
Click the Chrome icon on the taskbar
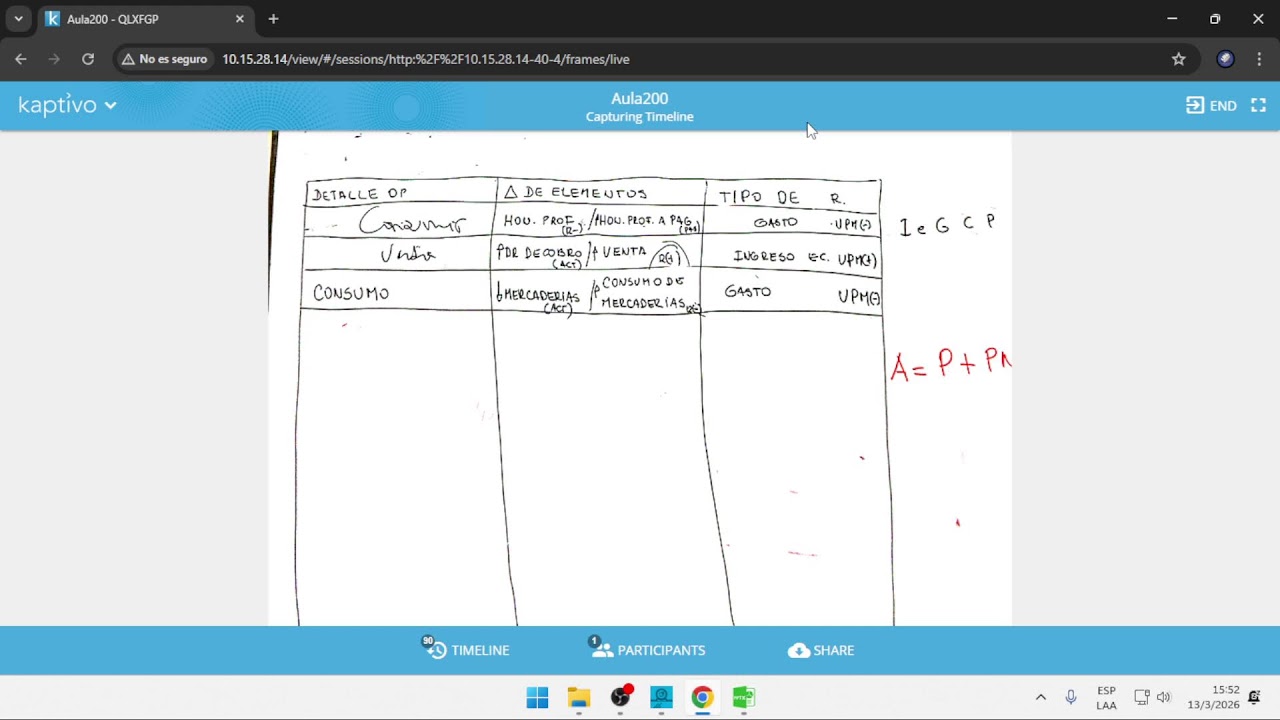(x=702, y=697)
